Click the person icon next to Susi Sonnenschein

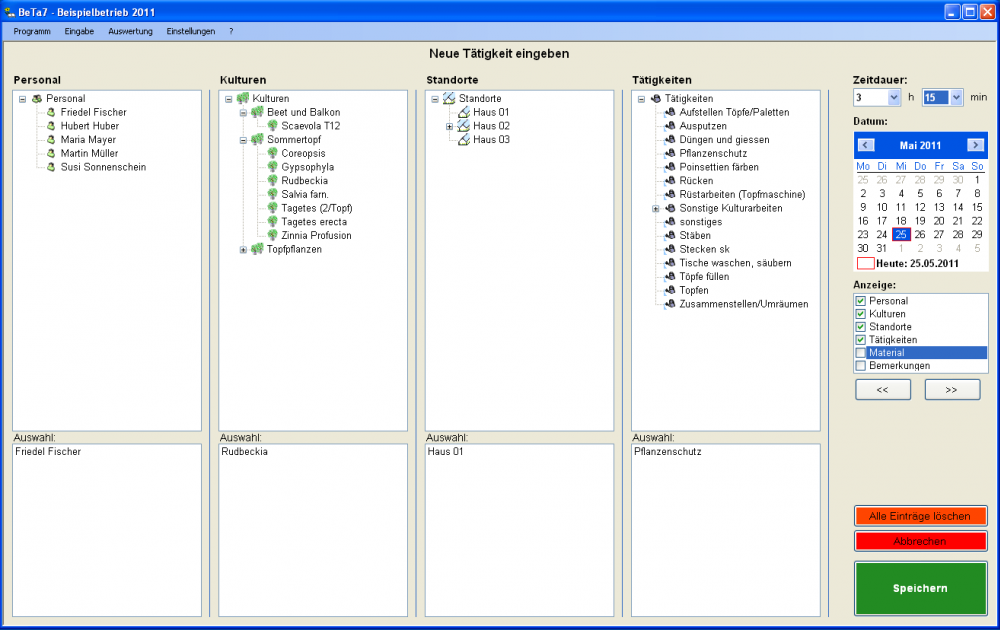coord(51,167)
